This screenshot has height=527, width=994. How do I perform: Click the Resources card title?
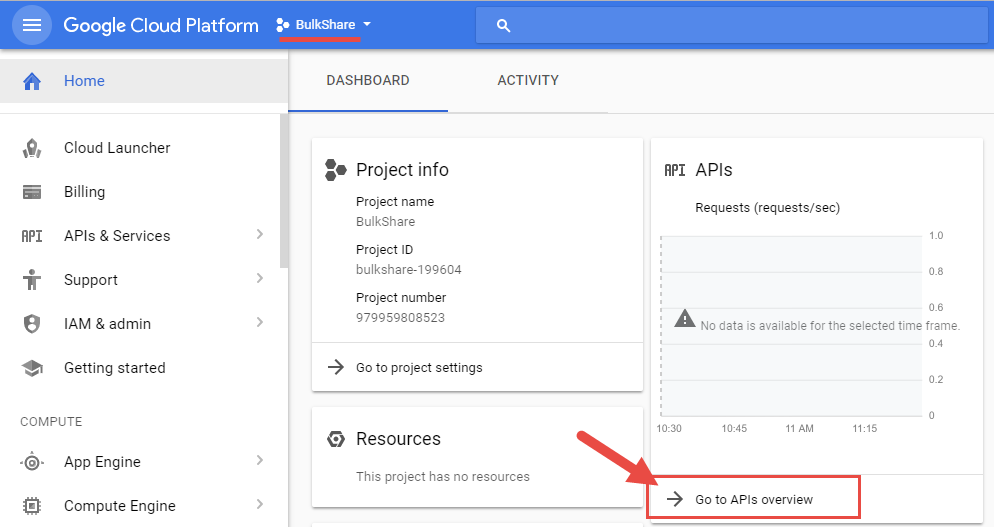pyautogui.click(x=398, y=439)
